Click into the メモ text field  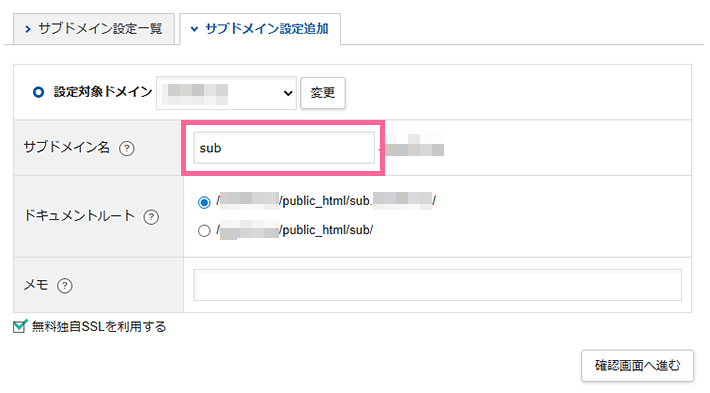(x=437, y=285)
